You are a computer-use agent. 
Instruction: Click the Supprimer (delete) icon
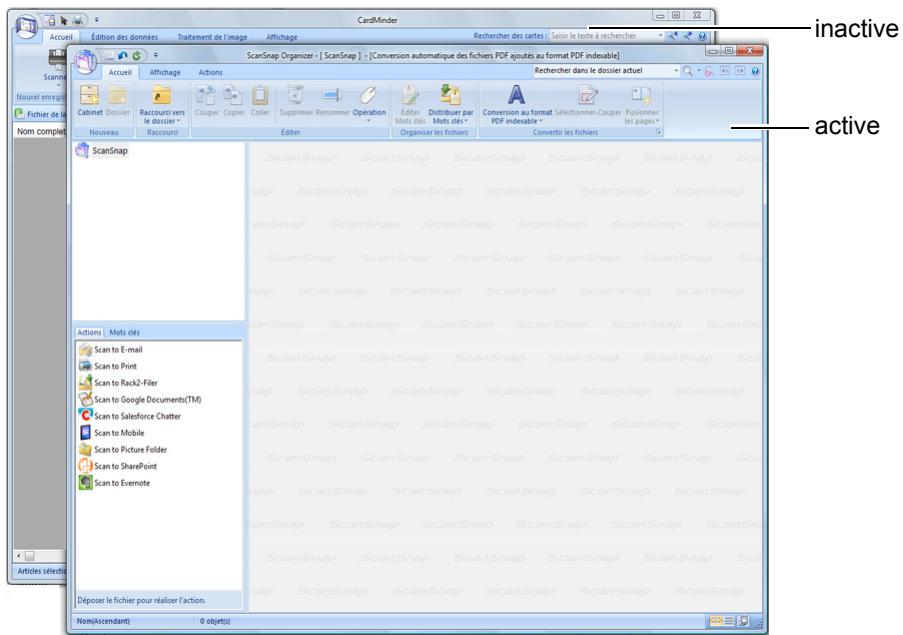click(x=295, y=95)
